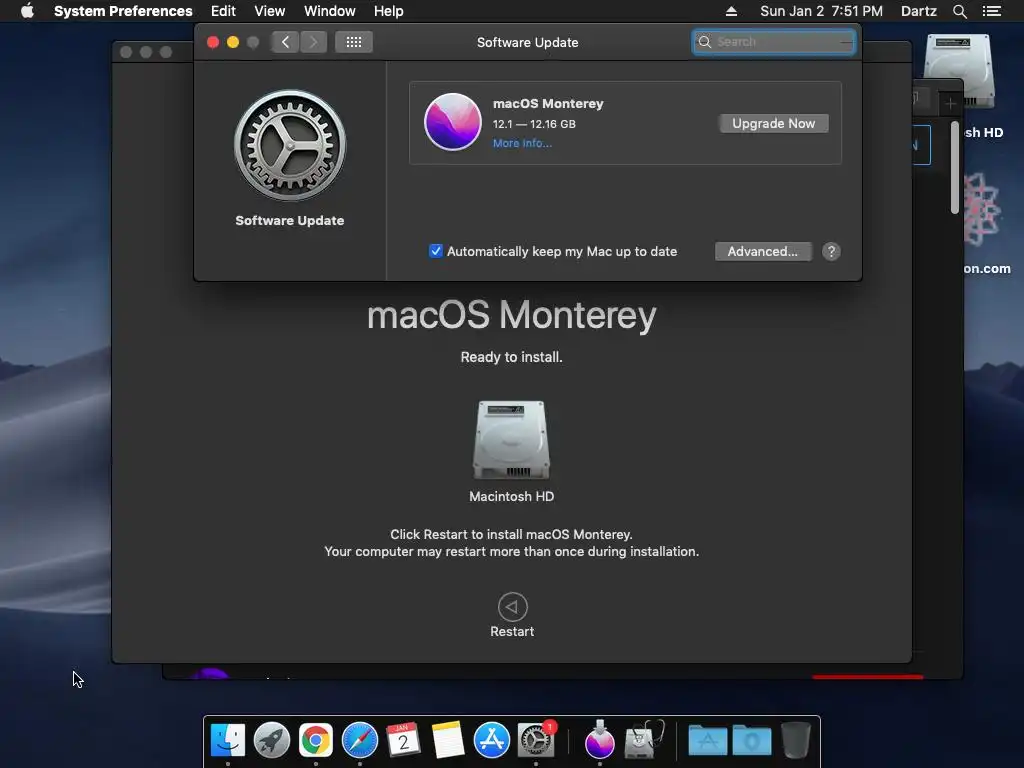This screenshot has width=1024, height=768.
Task: Open App Store from the dock
Action: point(492,740)
